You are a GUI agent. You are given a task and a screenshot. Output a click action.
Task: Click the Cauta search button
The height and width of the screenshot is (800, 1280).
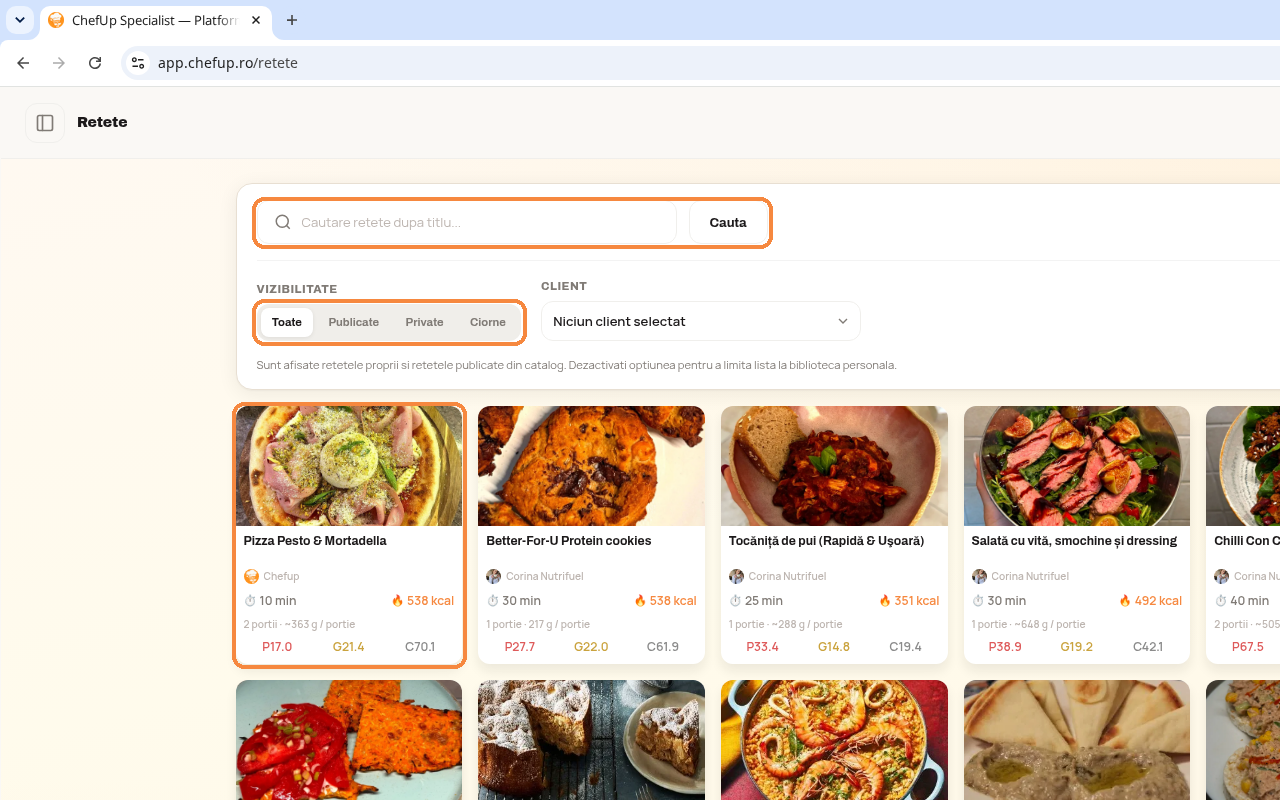728,223
